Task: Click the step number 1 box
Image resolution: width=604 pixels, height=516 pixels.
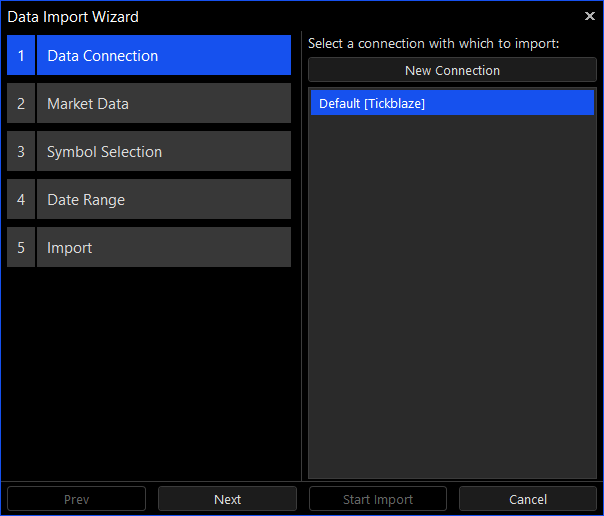Action: (21, 56)
